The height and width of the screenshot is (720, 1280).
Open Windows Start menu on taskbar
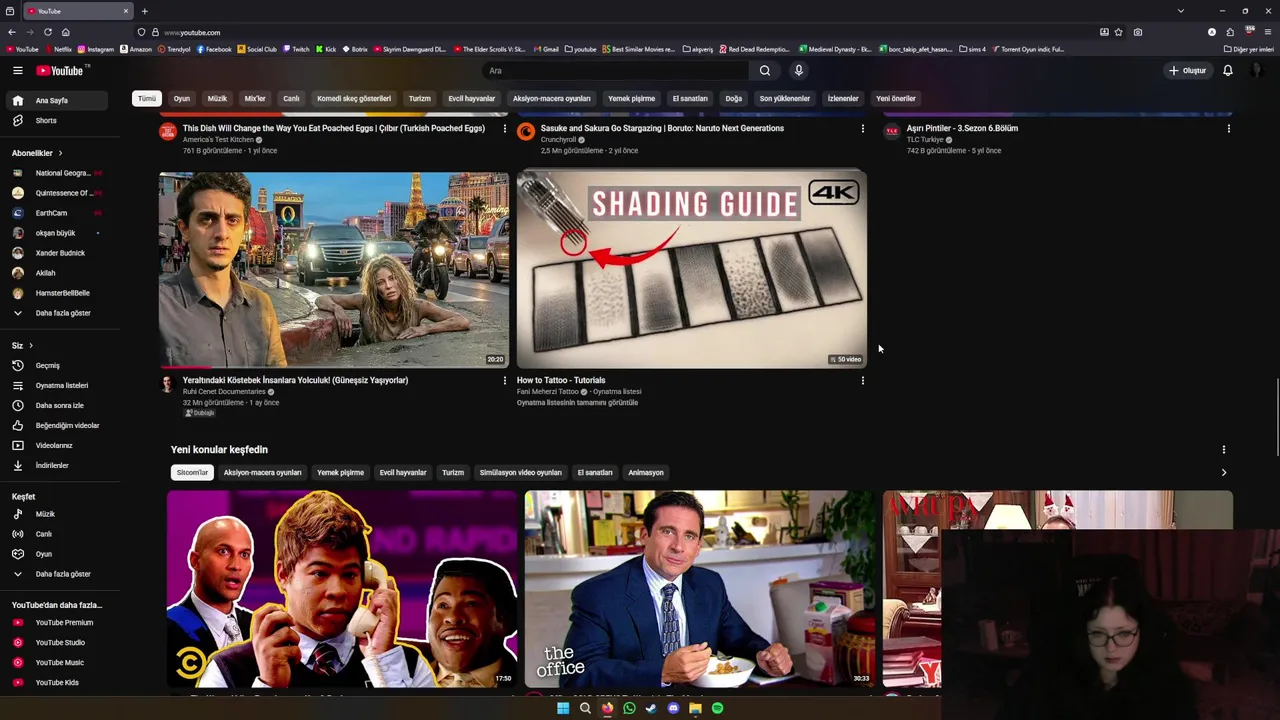[x=563, y=708]
